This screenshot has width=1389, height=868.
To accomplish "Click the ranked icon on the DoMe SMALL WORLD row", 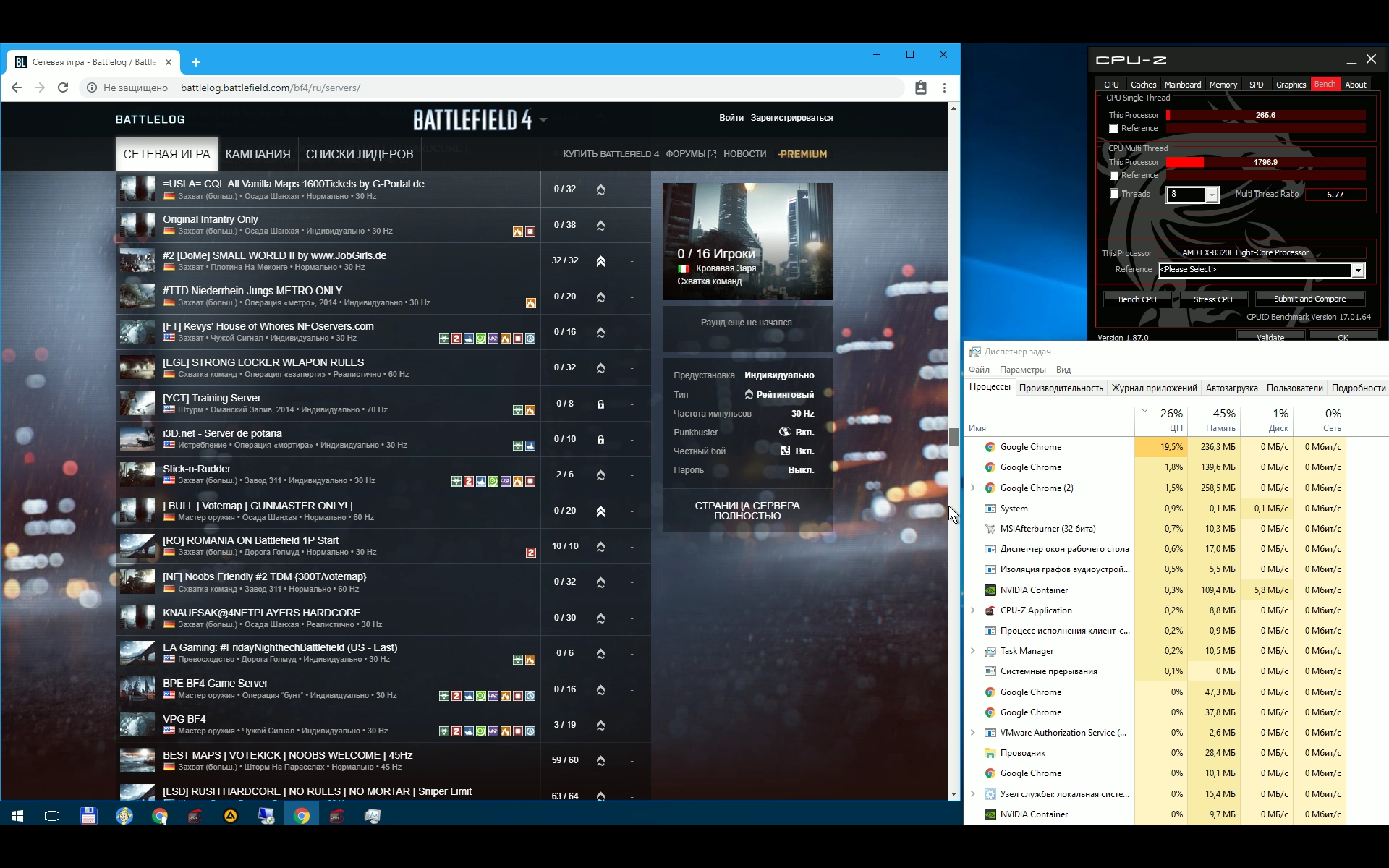I will point(600,261).
